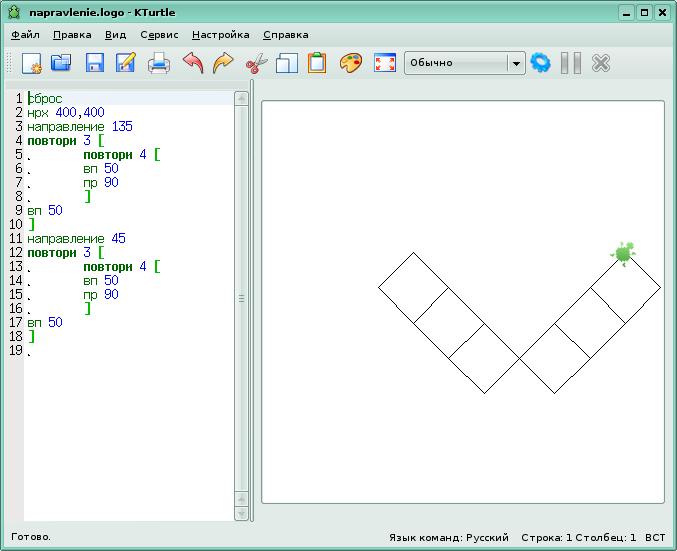
Task: Stop execution with the X icon
Action: coord(601,63)
